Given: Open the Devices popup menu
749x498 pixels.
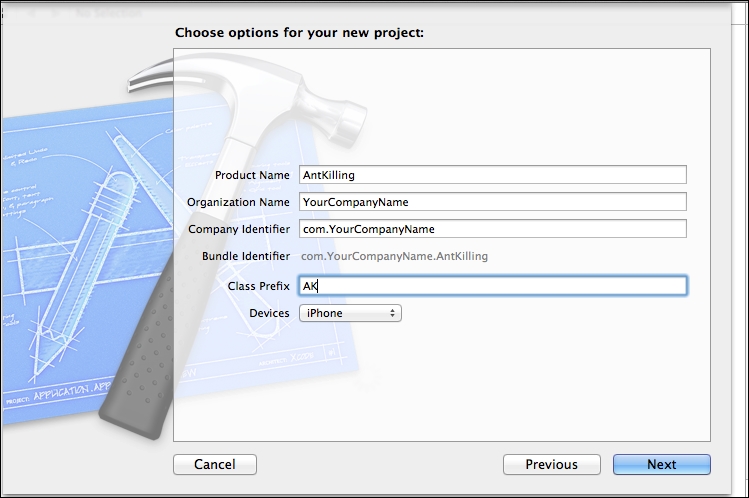Looking at the screenshot, I should [350, 313].
